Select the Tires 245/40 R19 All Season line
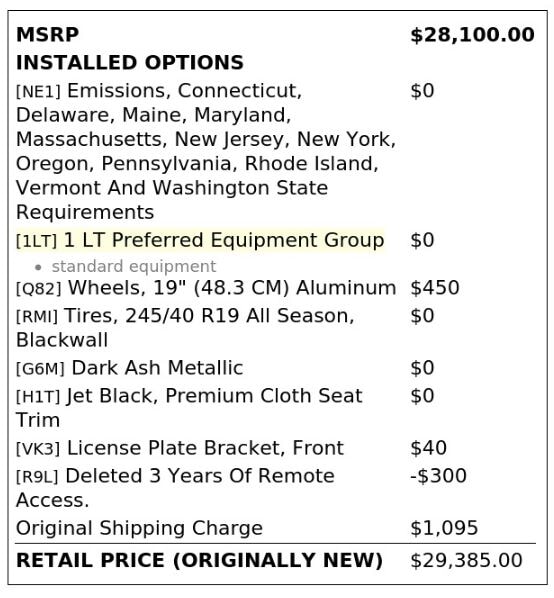Screen dimensions: 554x598 click(x=185, y=328)
